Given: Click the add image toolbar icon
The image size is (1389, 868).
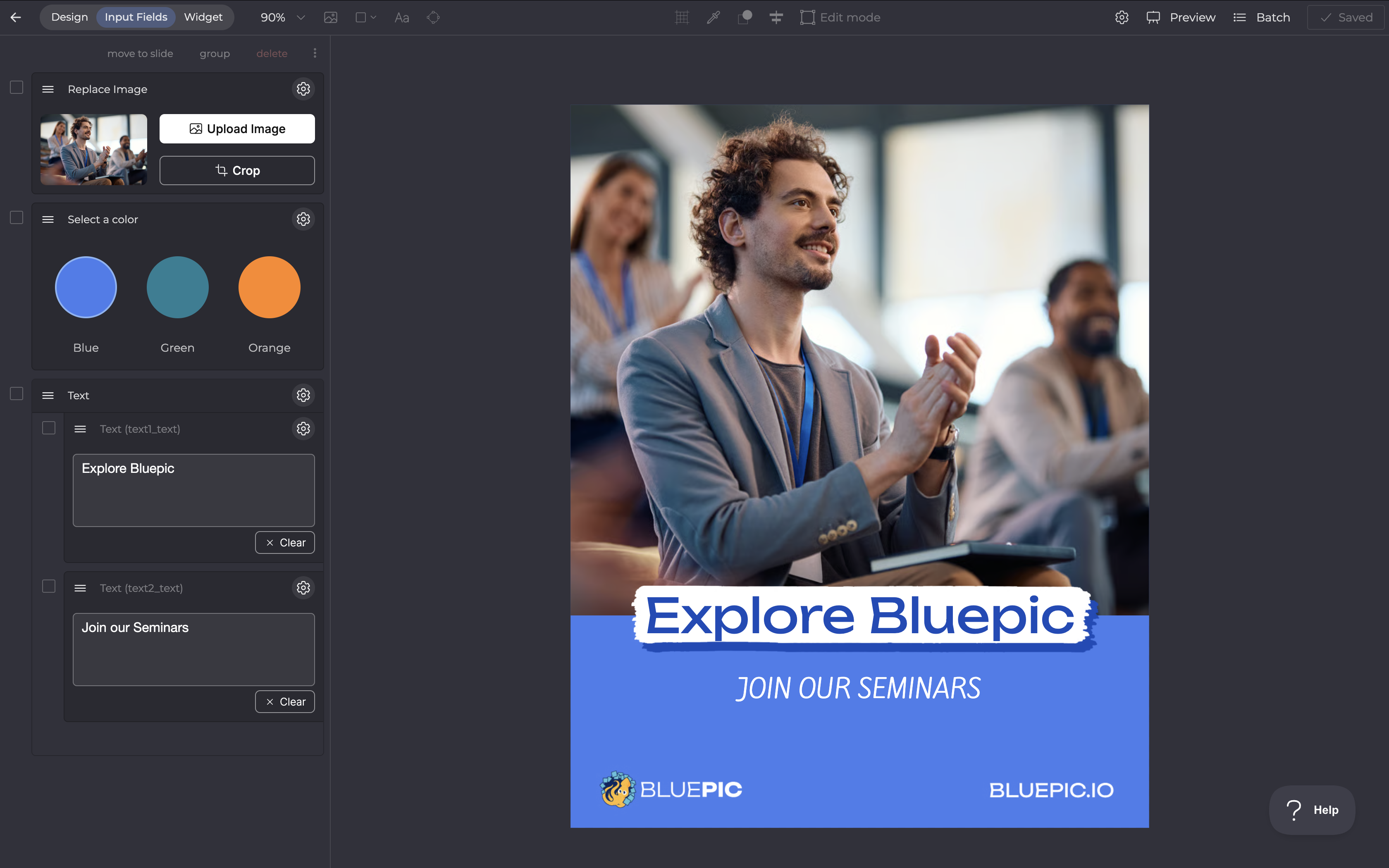Looking at the screenshot, I should pos(331,17).
